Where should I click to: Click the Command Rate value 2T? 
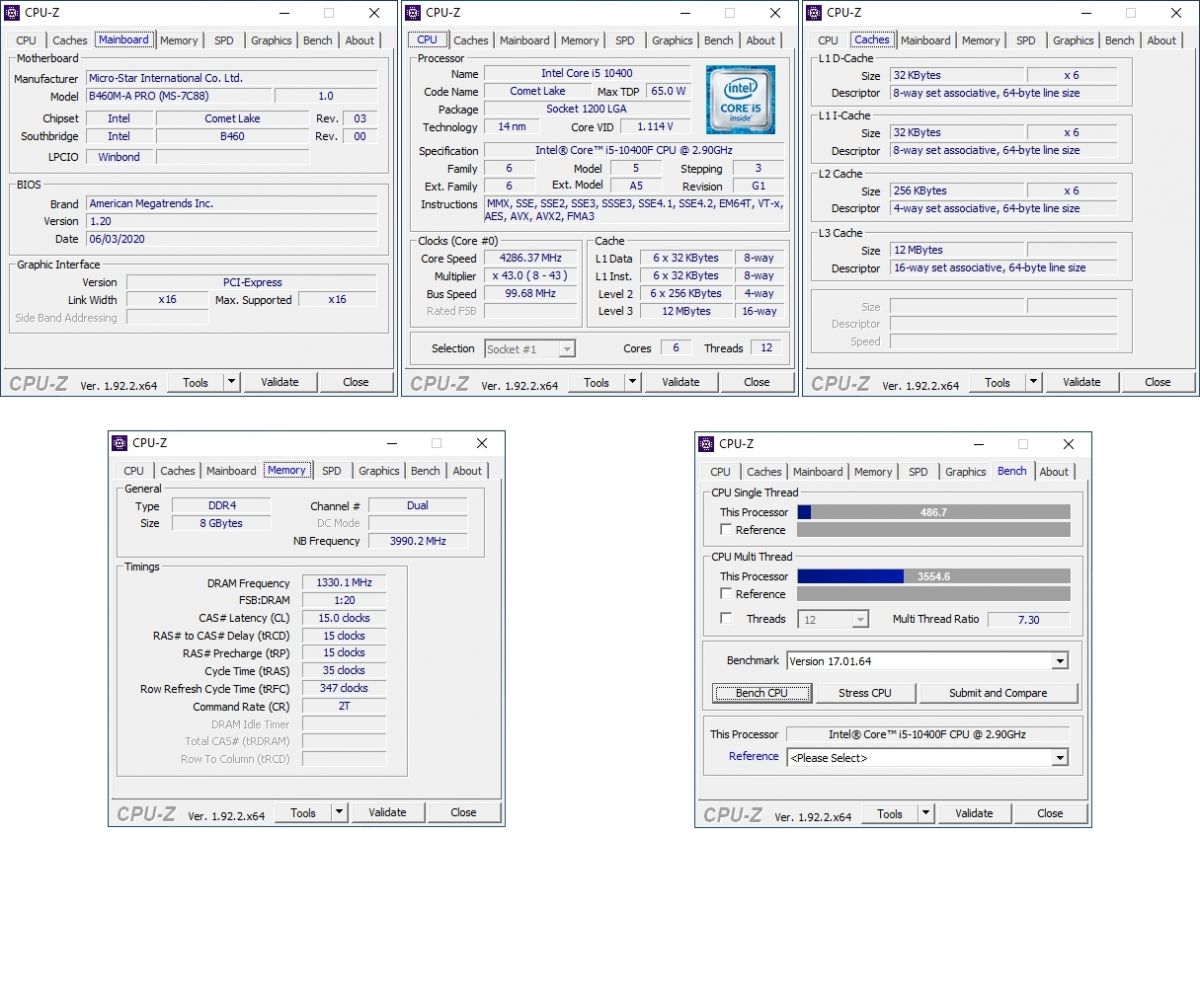click(343, 706)
